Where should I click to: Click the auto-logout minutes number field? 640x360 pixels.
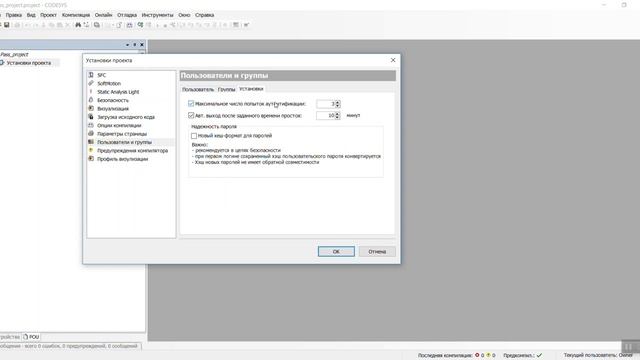tap(326, 116)
